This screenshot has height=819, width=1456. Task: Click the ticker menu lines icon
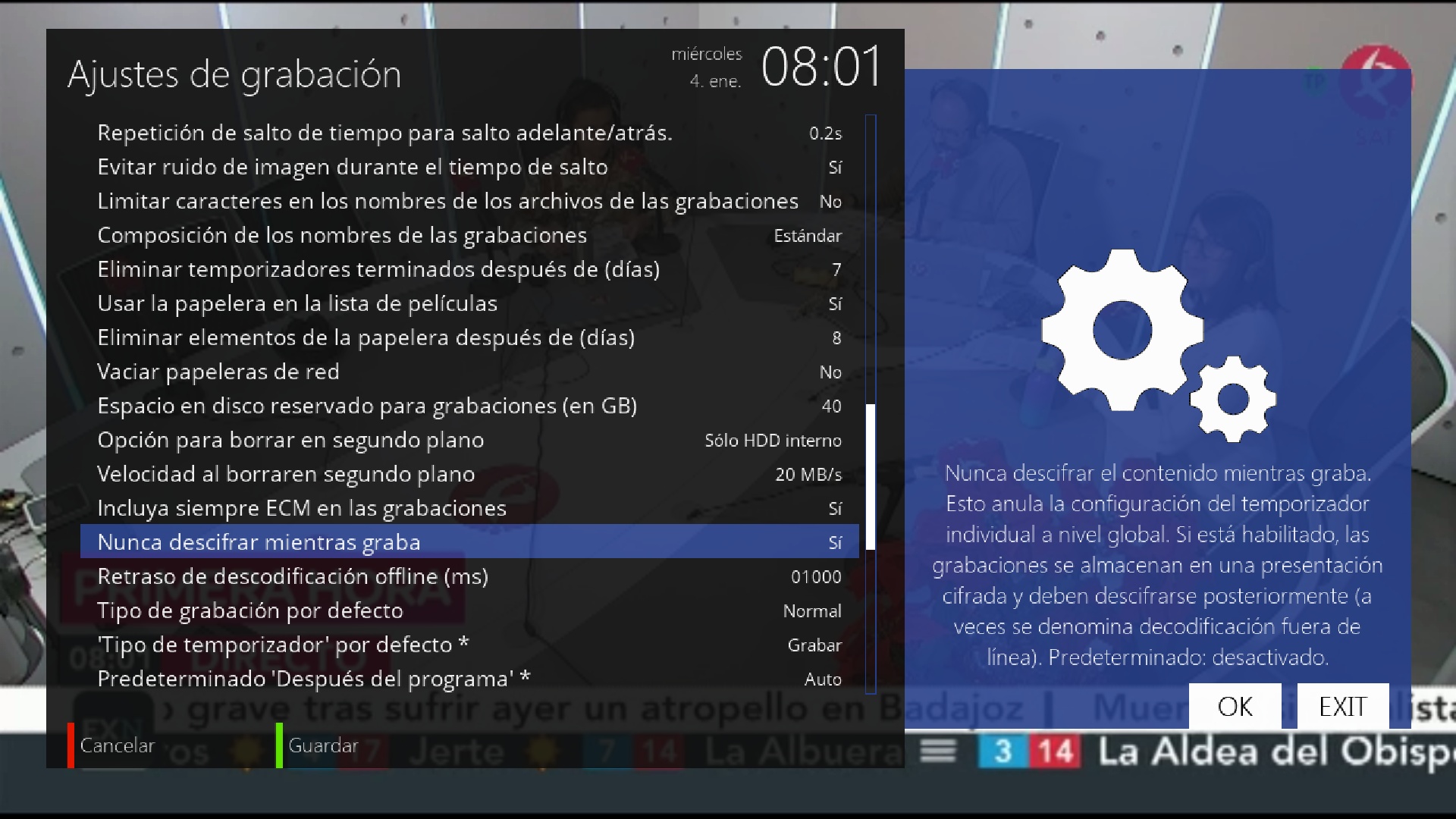click(x=938, y=752)
